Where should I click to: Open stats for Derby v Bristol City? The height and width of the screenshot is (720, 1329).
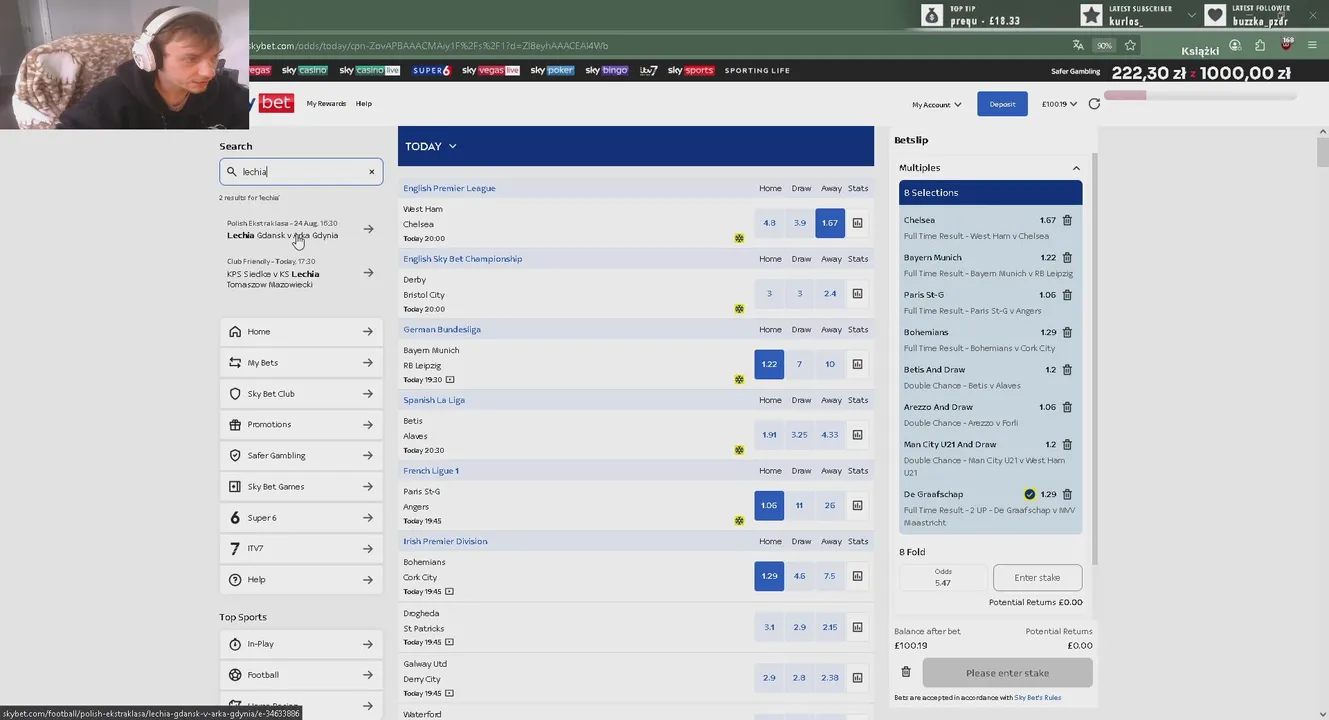(857, 294)
